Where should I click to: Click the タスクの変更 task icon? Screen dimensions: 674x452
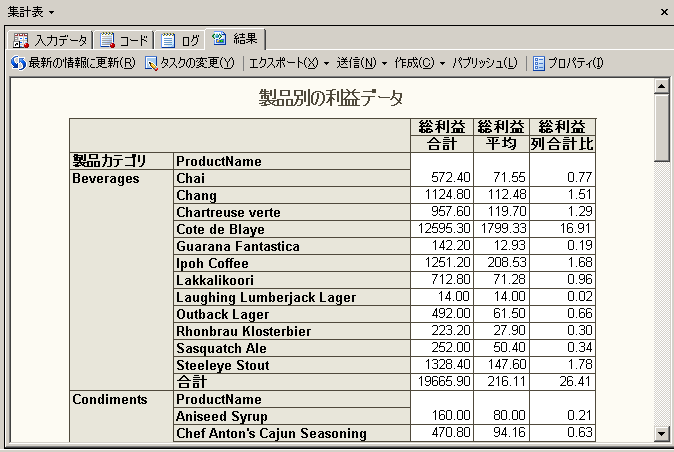point(151,63)
